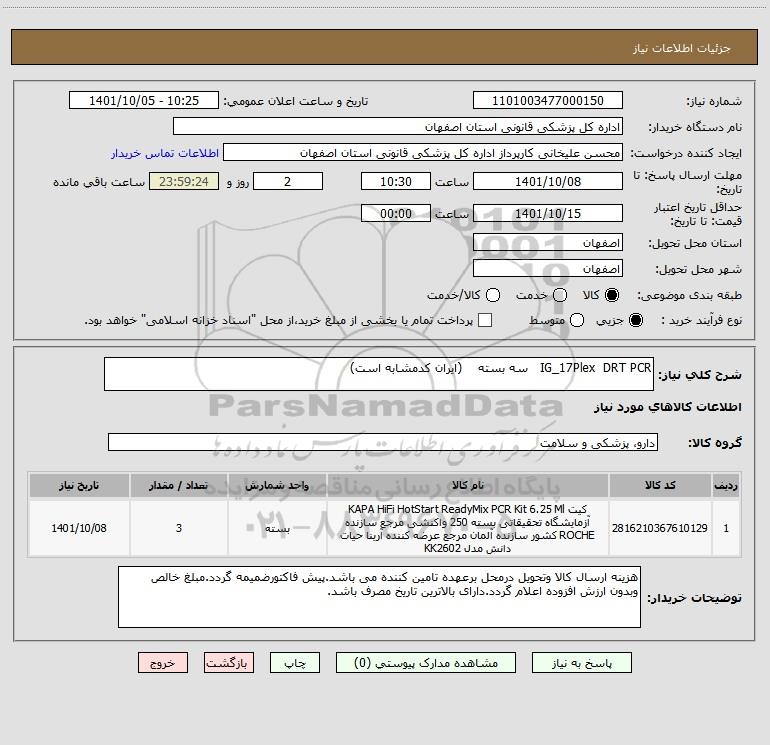The height and width of the screenshot is (745, 770).
Task: Open the اطلاعات تماس خریدار link
Action: click(x=165, y=153)
